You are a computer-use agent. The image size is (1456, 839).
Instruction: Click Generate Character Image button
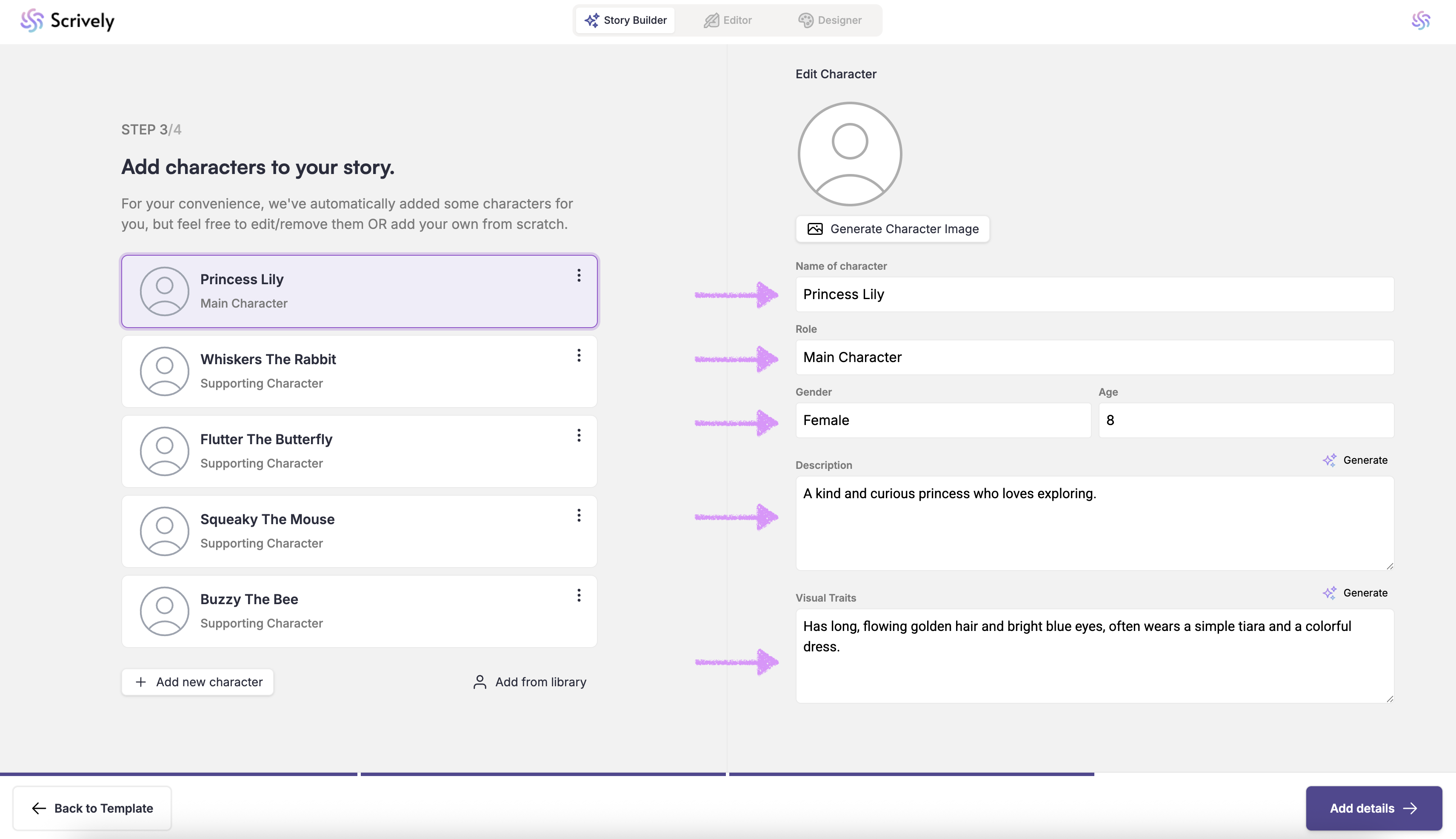coord(893,229)
